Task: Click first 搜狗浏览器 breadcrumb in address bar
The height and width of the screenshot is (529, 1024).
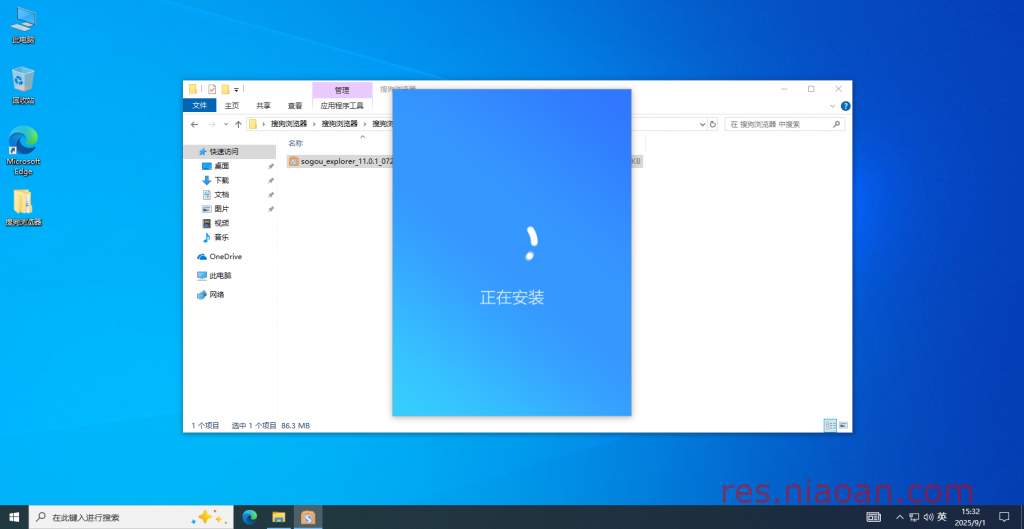Action: click(x=289, y=123)
